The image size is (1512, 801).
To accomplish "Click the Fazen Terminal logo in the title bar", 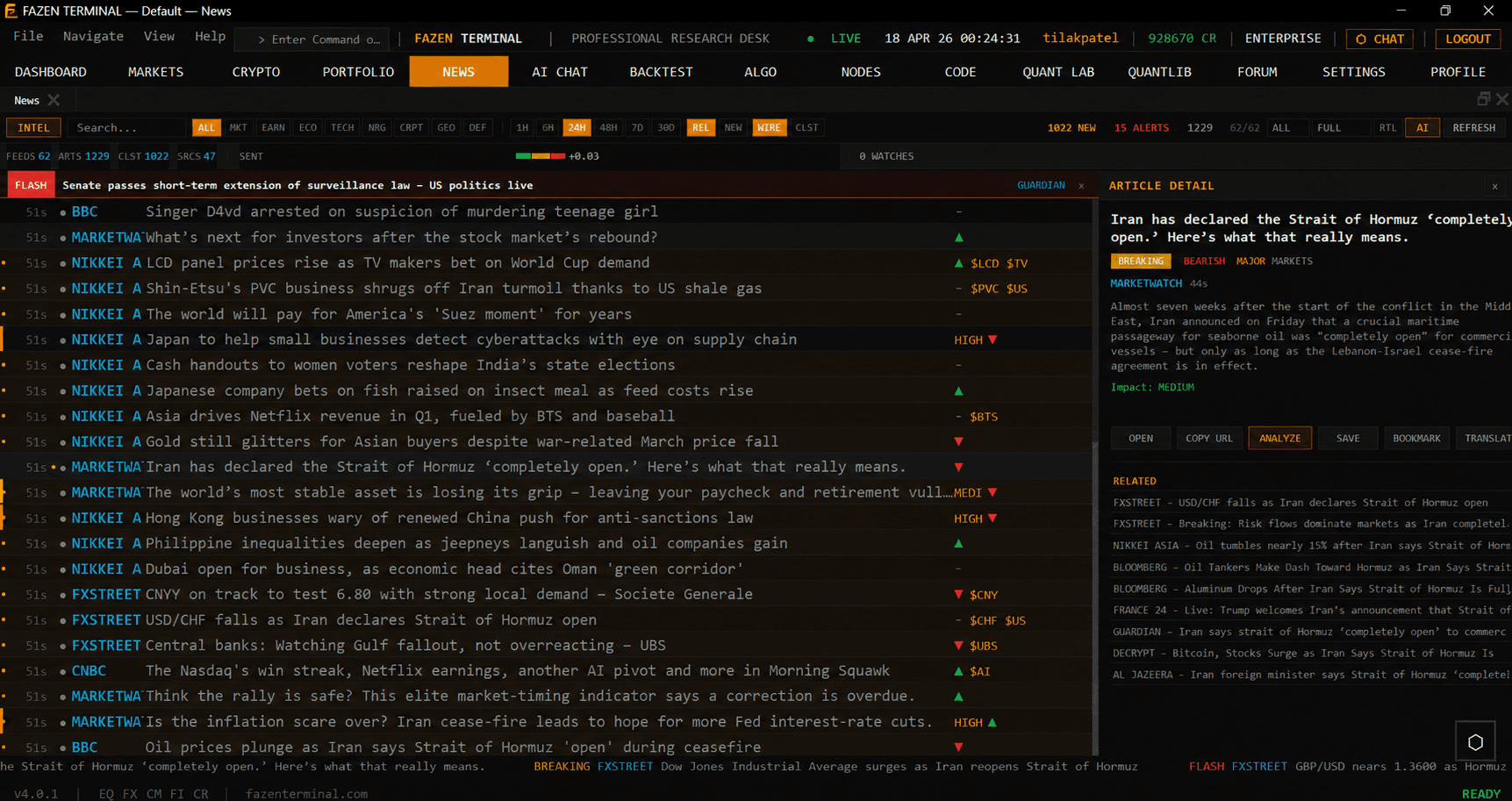I will click(x=11, y=11).
